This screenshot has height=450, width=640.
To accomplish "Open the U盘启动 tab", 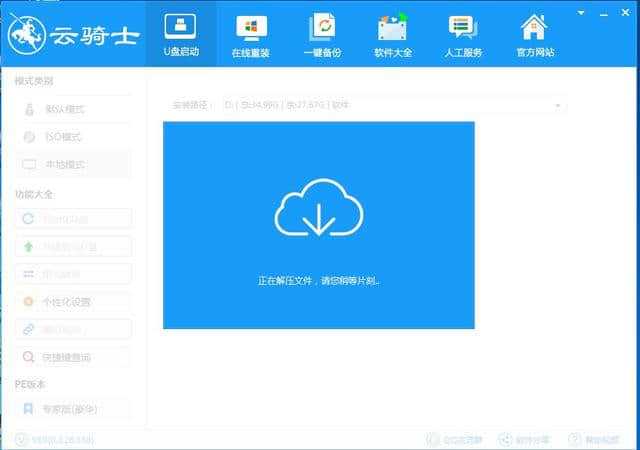I will point(181,34).
